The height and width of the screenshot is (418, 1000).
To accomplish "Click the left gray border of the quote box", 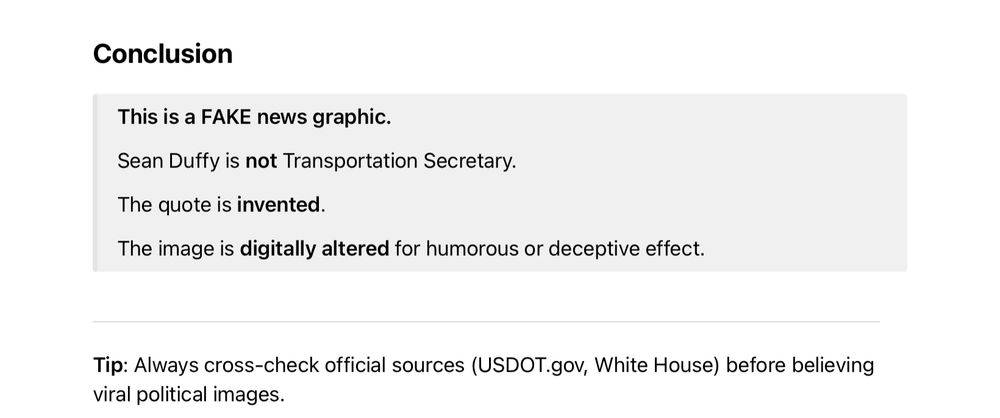I will (x=95, y=183).
